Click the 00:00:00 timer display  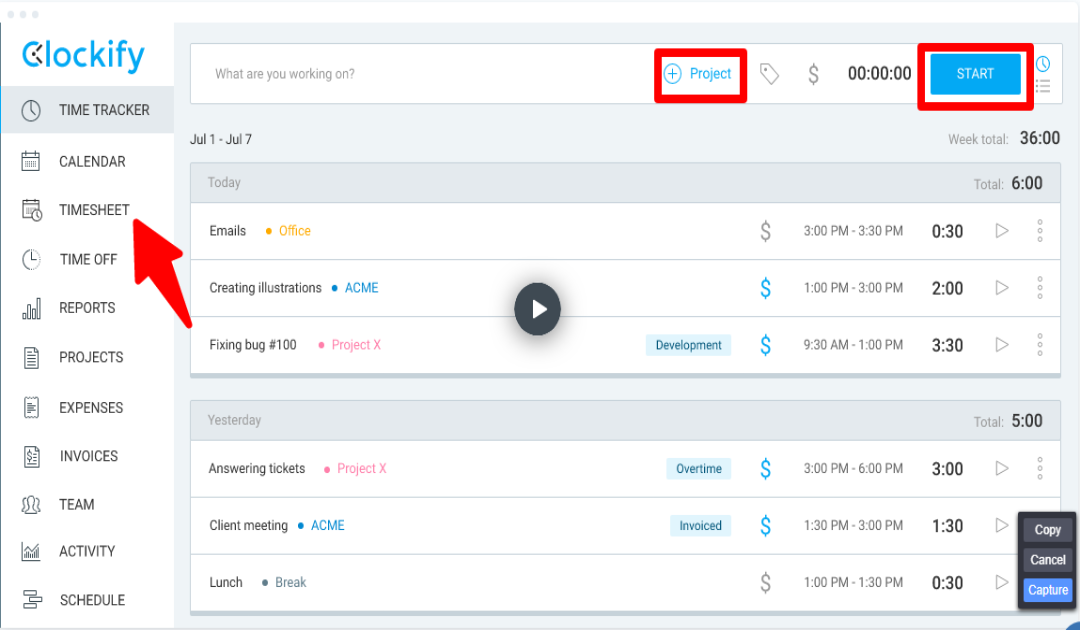tap(880, 74)
